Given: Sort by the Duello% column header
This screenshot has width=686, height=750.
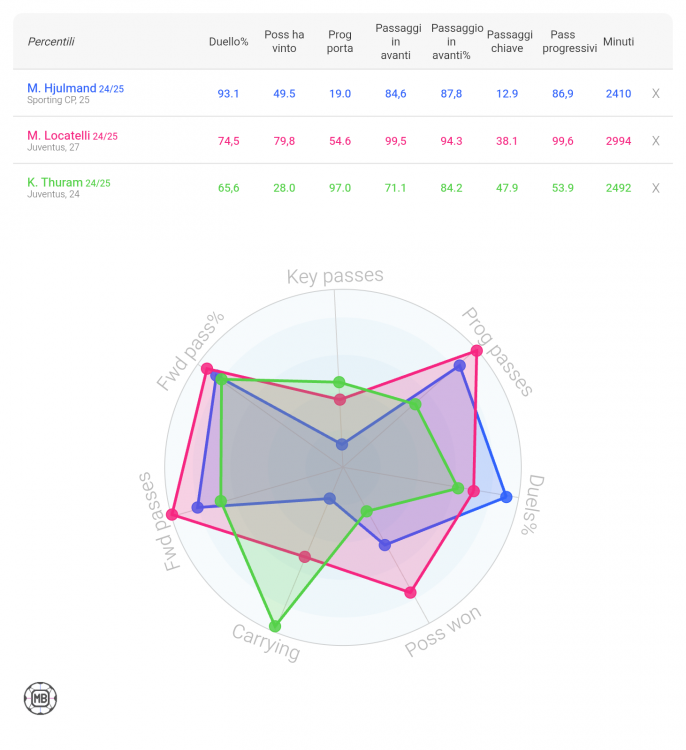Looking at the screenshot, I should click(x=229, y=42).
